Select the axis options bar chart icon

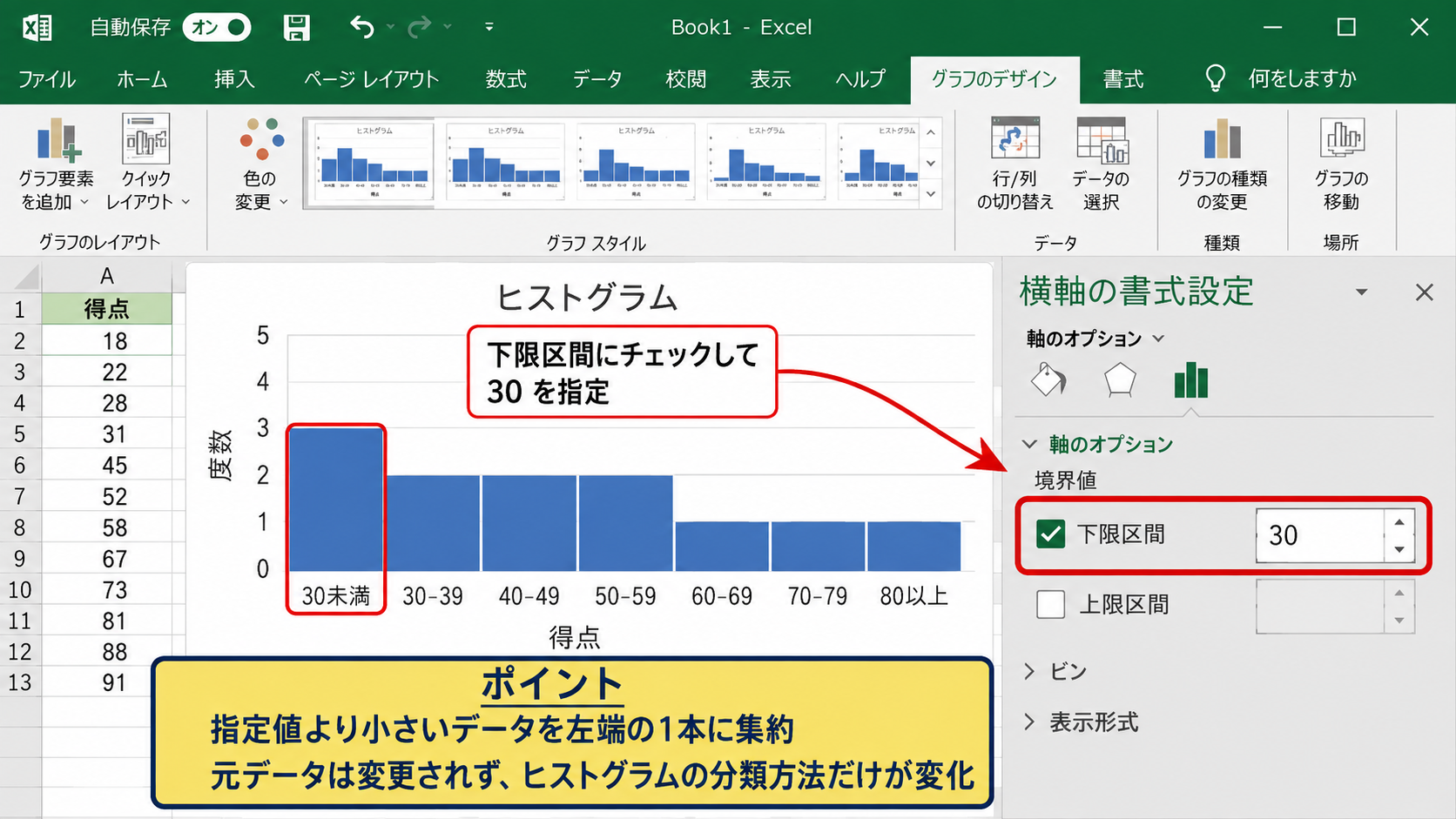[x=1190, y=380]
